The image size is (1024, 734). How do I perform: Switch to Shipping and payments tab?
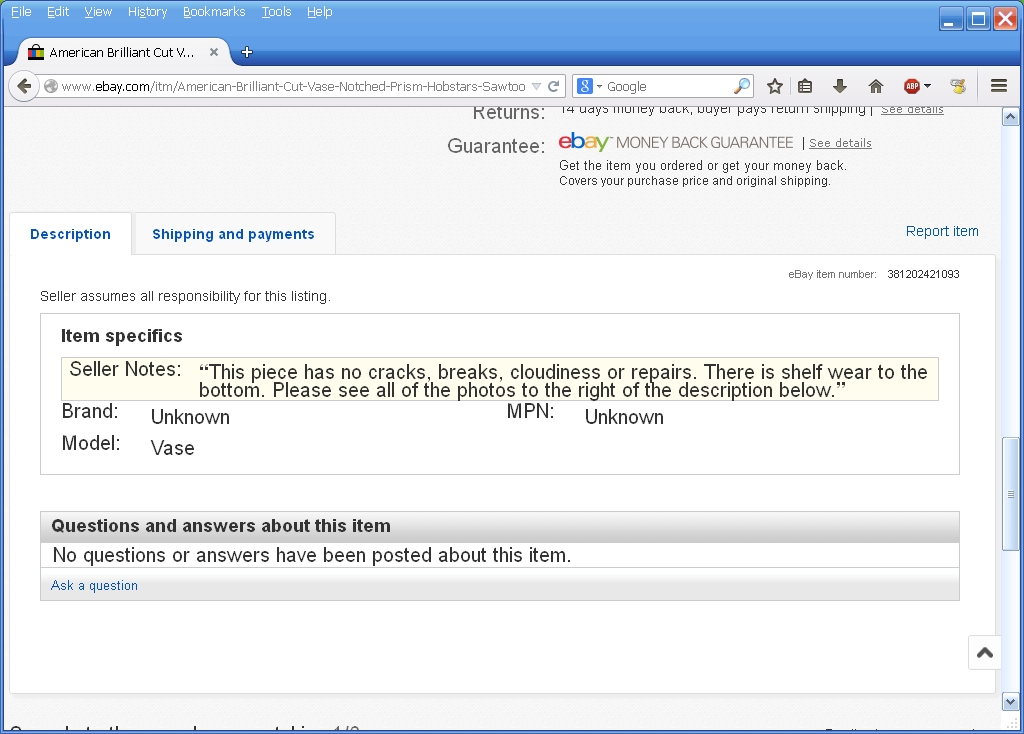[233, 234]
